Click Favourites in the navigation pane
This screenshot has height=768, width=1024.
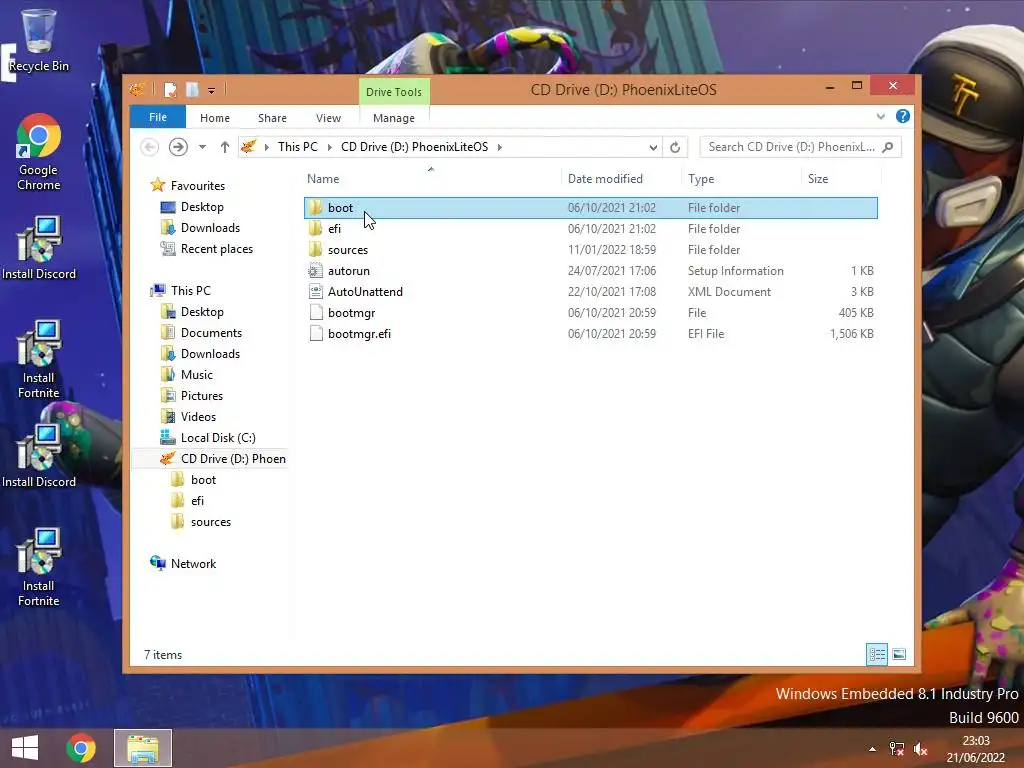(x=197, y=185)
